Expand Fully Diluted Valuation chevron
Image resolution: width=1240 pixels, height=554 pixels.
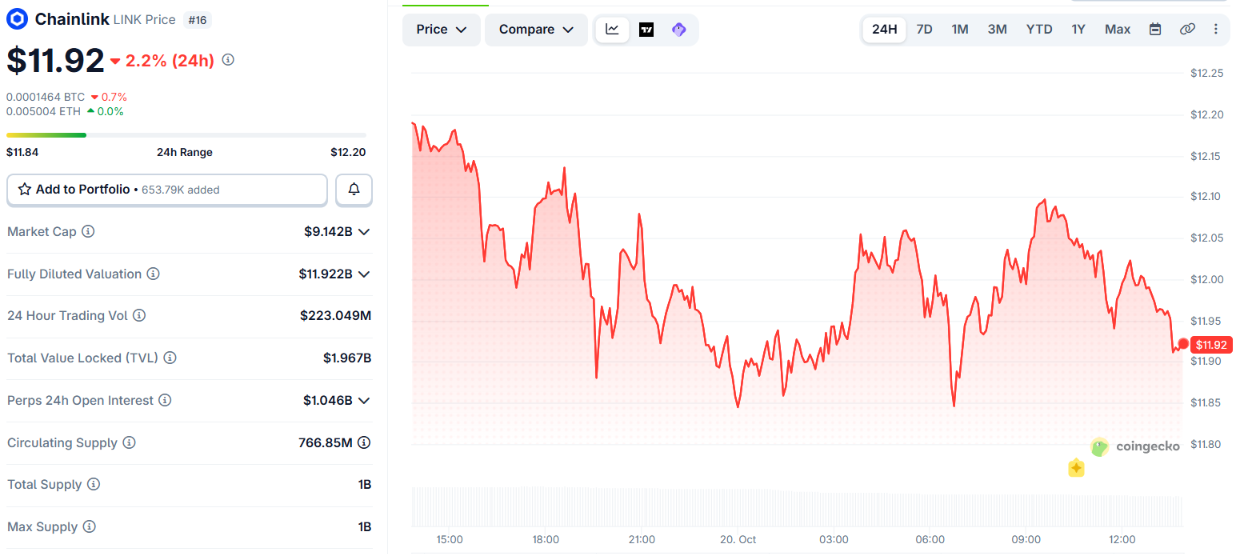364,274
